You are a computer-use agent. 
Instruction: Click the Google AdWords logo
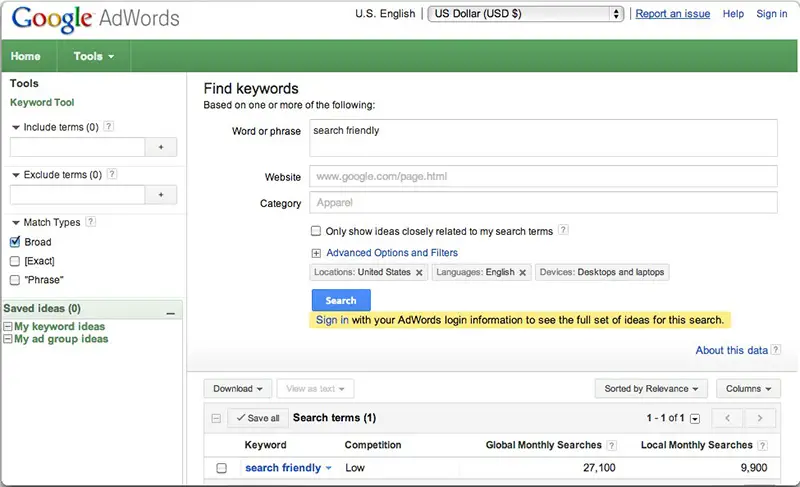pyautogui.click(x=95, y=18)
